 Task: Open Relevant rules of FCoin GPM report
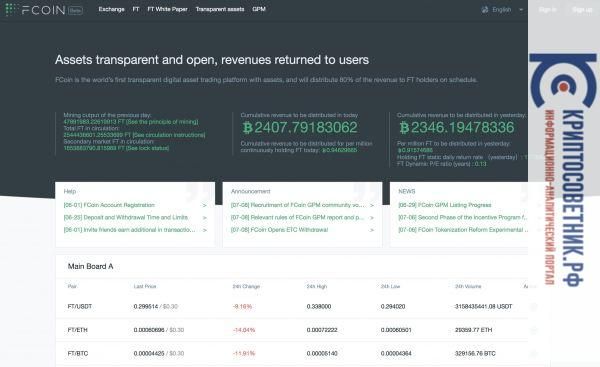tap(297, 217)
